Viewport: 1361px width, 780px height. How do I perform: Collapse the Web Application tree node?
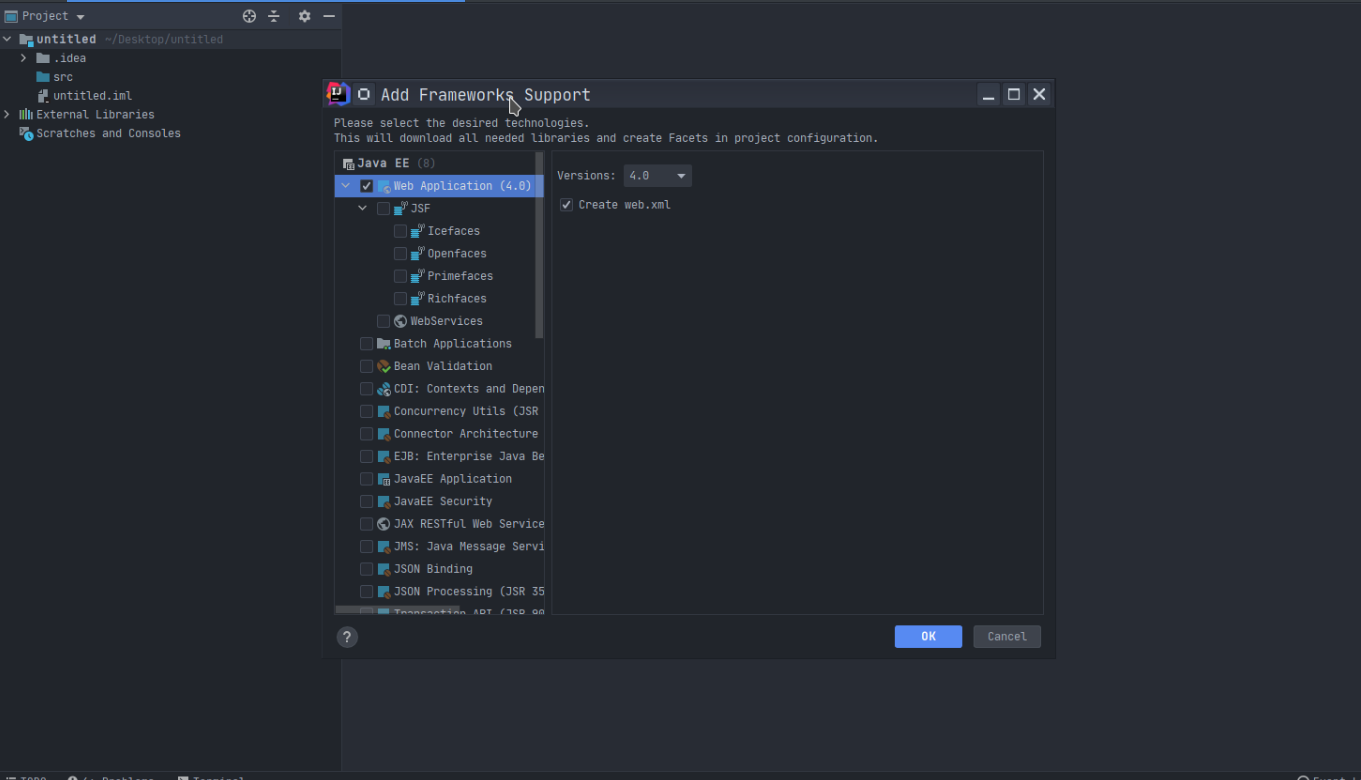click(x=346, y=186)
